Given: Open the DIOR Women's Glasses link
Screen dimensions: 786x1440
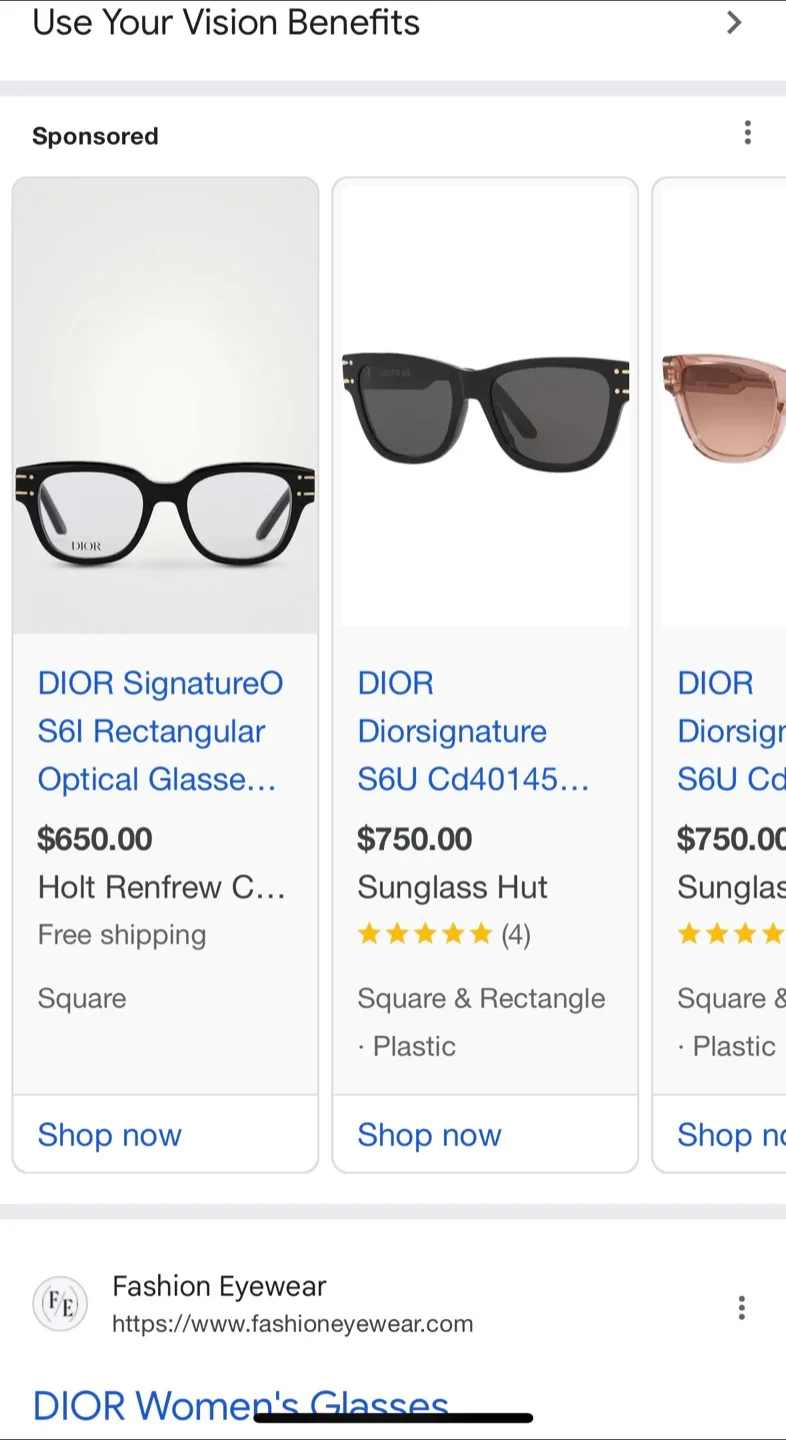Looking at the screenshot, I should pos(240,1405).
